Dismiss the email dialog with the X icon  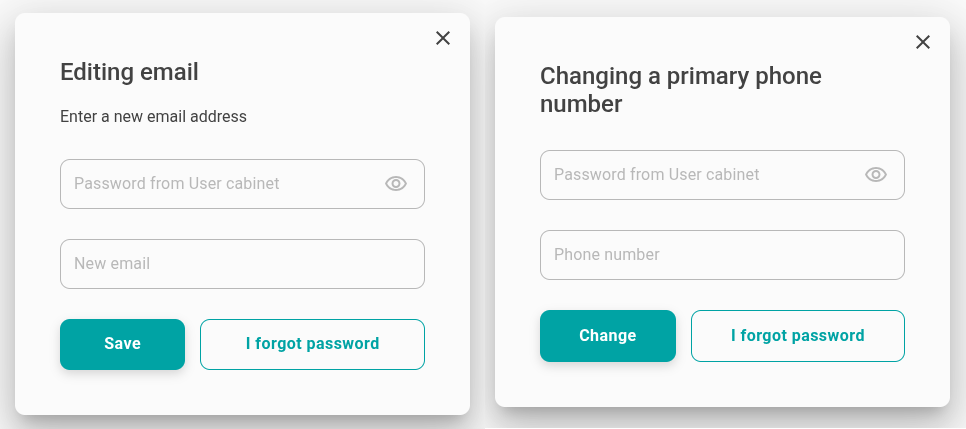tap(443, 38)
